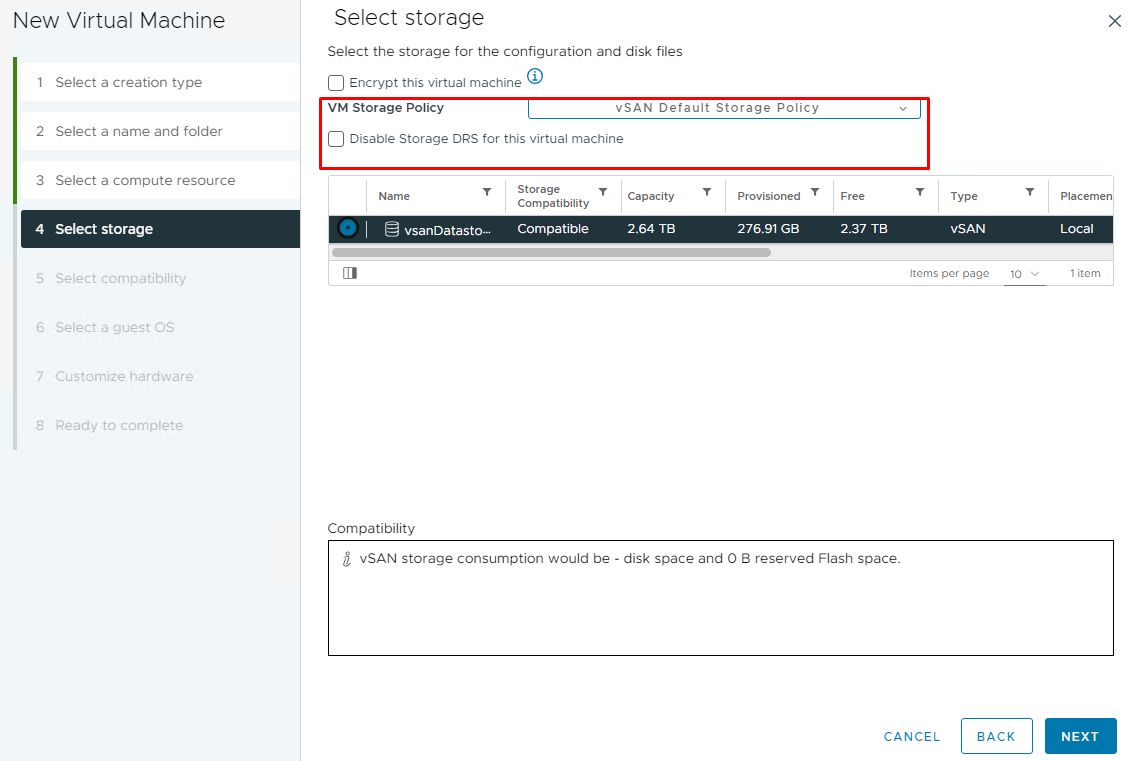This screenshot has height=761, width=1133.
Task: Click the info icon in the Compatibility message
Action: click(346, 558)
